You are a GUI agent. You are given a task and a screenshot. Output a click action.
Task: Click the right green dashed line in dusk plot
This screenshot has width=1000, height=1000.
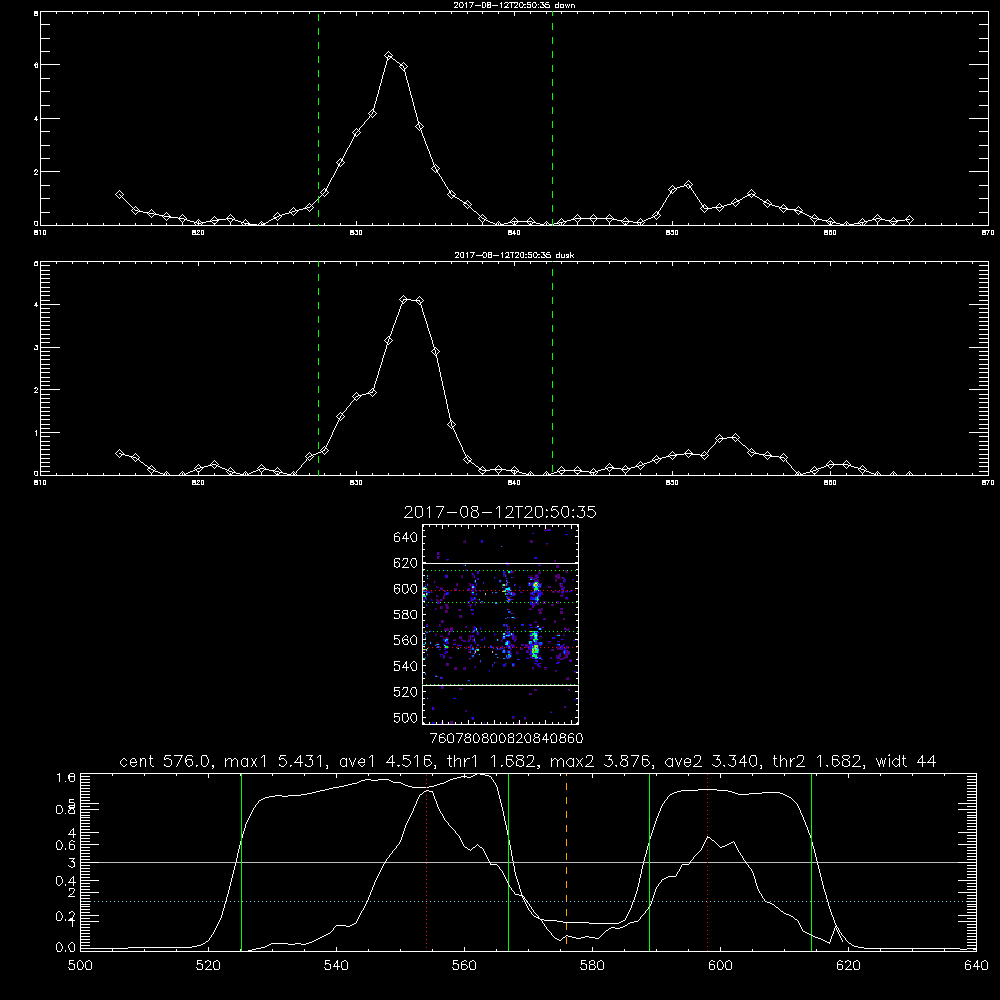pos(552,368)
